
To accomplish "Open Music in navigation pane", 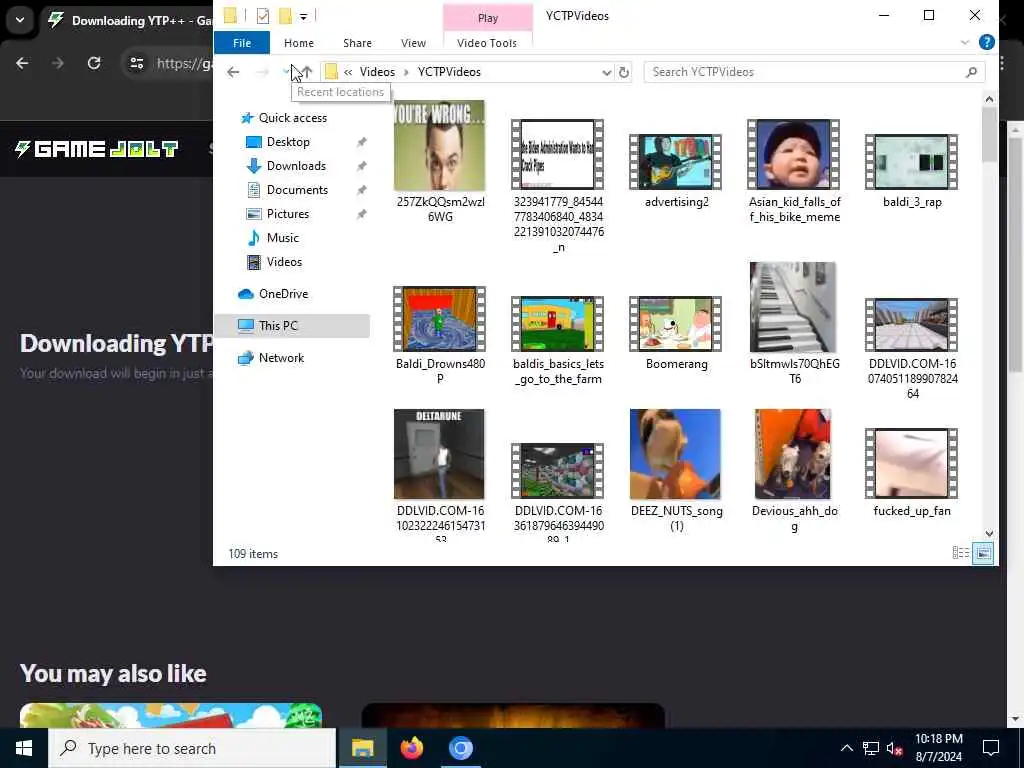I will [282, 238].
